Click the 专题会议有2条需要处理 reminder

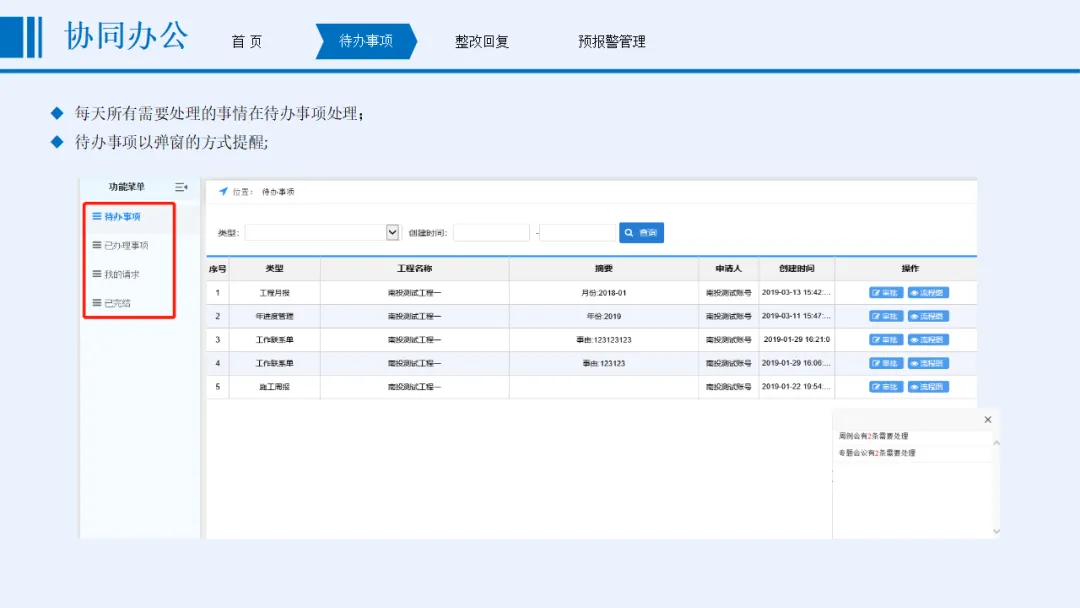[877, 453]
